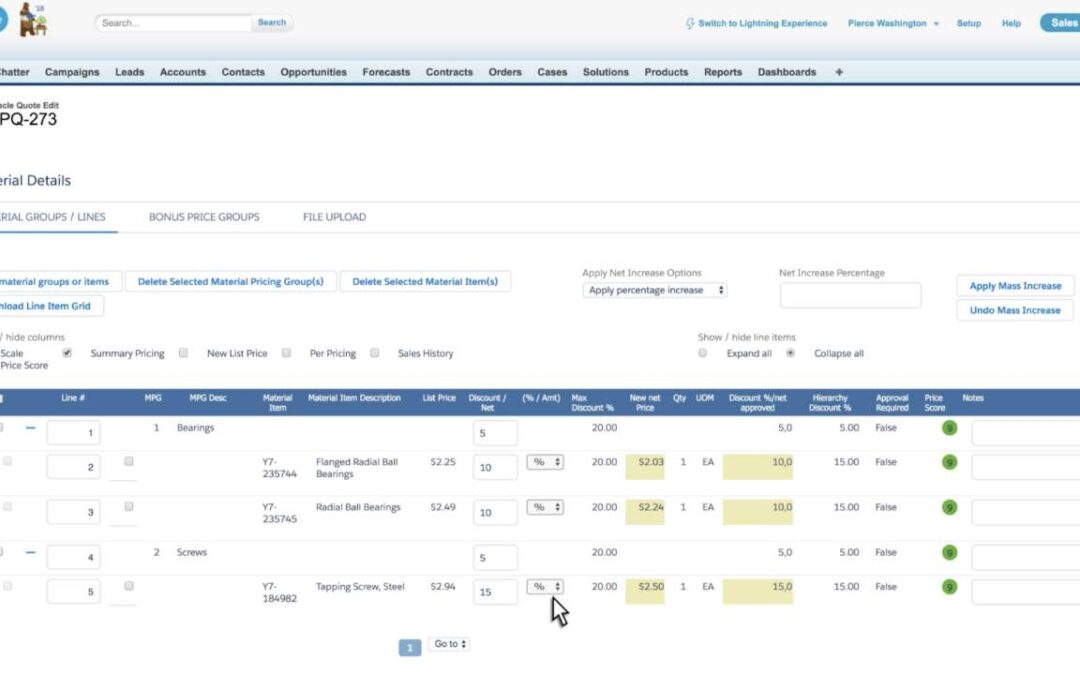1080x675 pixels.
Task: Open the Accounts tab
Action: tap(183, 72)
